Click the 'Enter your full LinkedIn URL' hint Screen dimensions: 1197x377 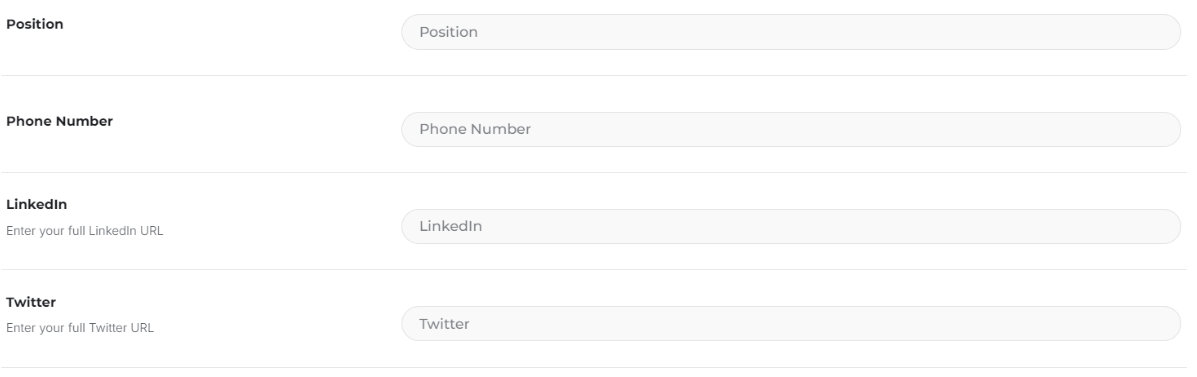pos(85,230)
